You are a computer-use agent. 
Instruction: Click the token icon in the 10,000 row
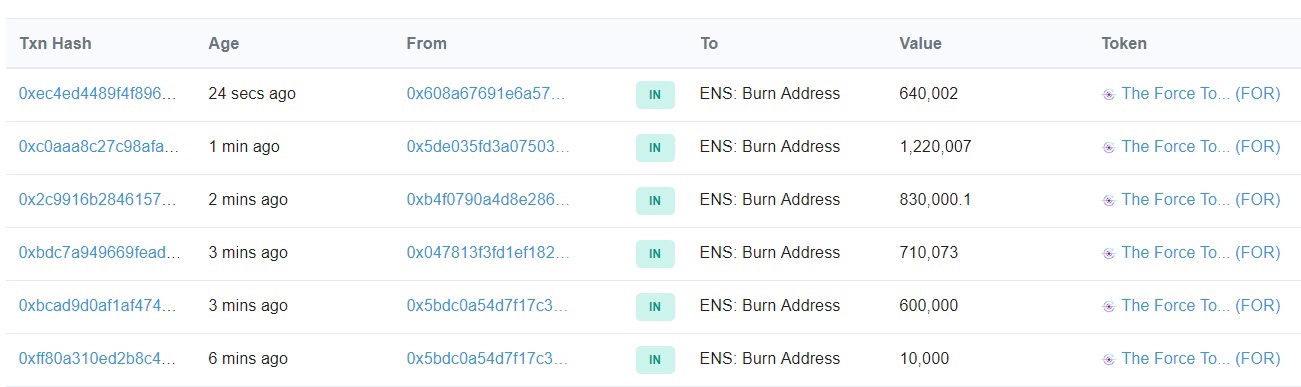point(1108,359)
